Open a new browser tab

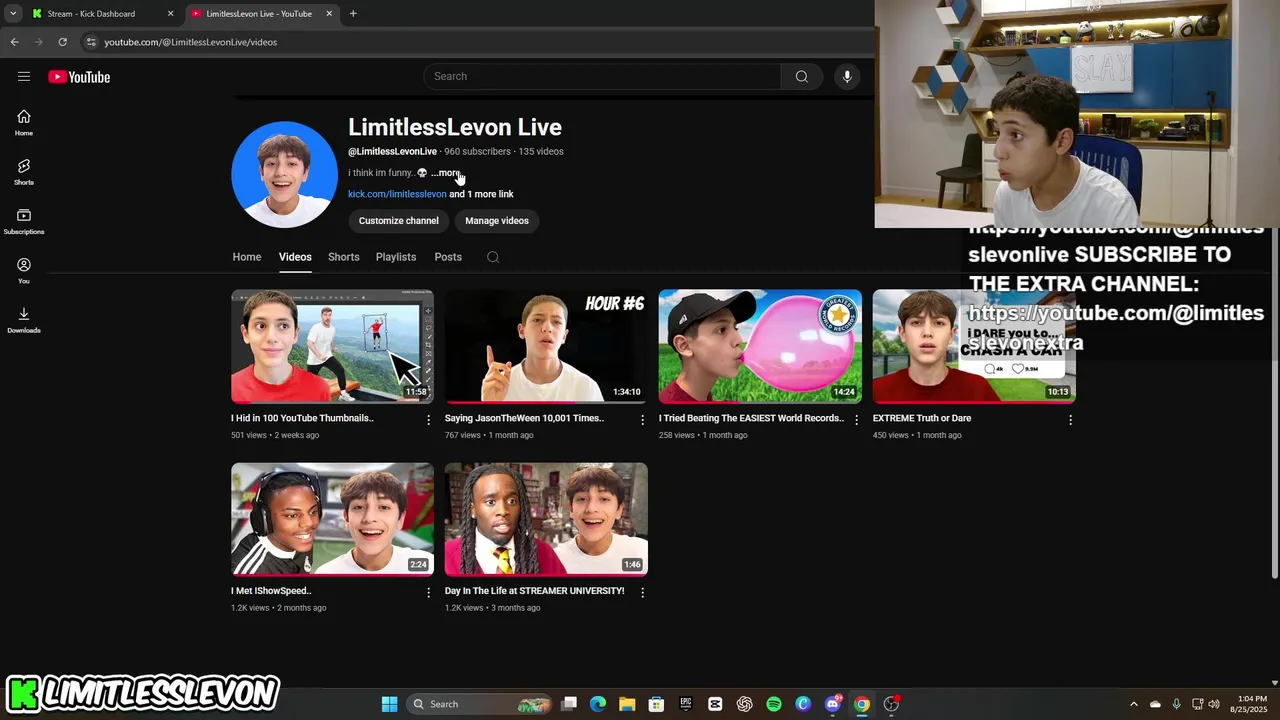353,14
